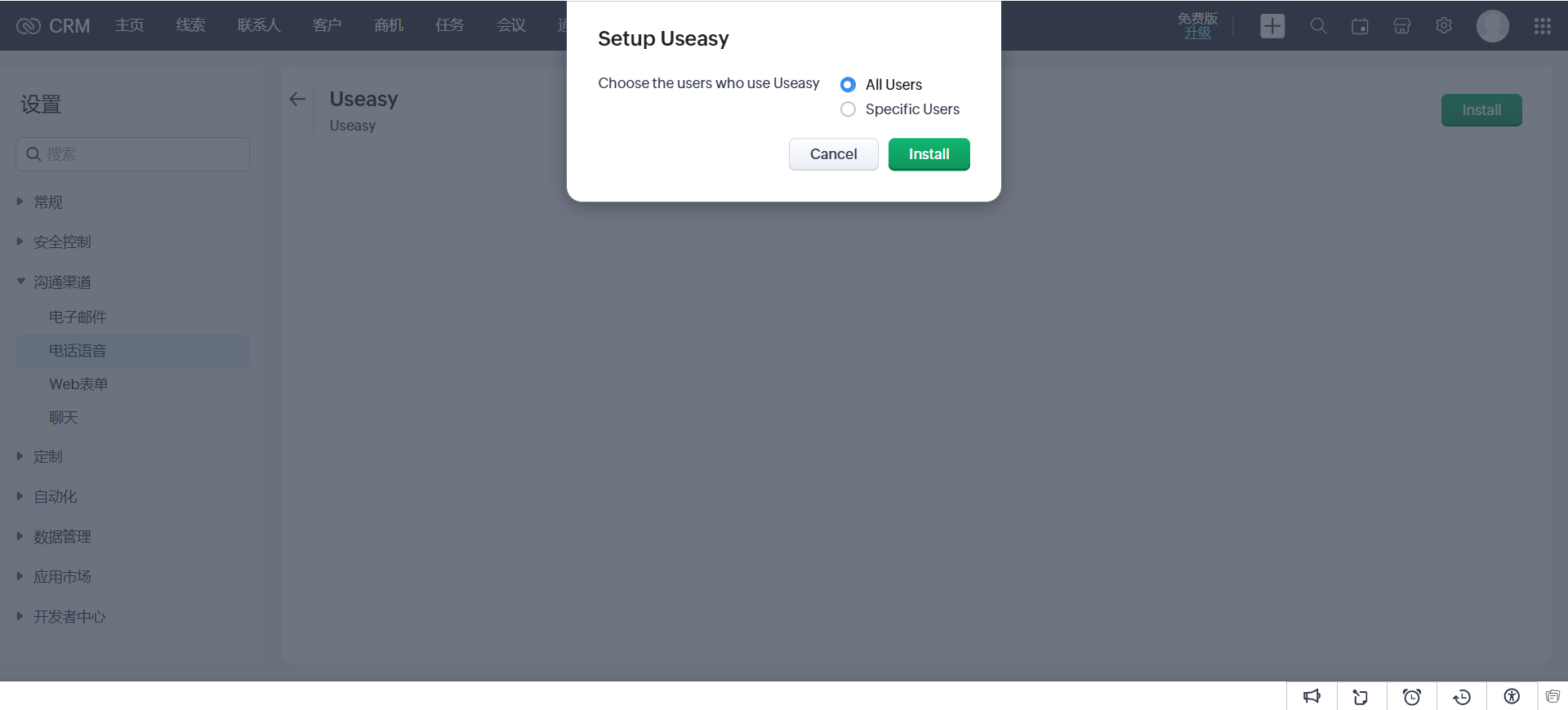Click the alarm clock reminders icon
The image size is (1568, 710).
click(1412, 696)
